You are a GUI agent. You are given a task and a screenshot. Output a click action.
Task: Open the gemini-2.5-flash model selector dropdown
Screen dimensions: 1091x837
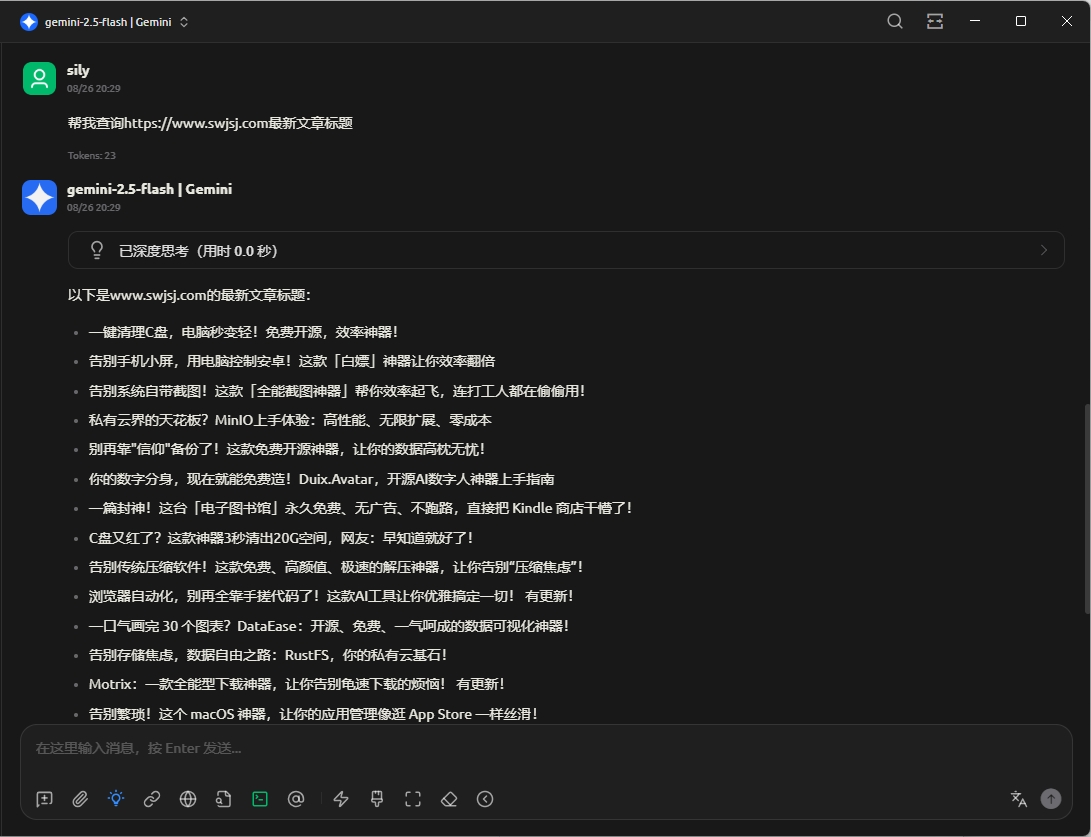click(108, 22)
